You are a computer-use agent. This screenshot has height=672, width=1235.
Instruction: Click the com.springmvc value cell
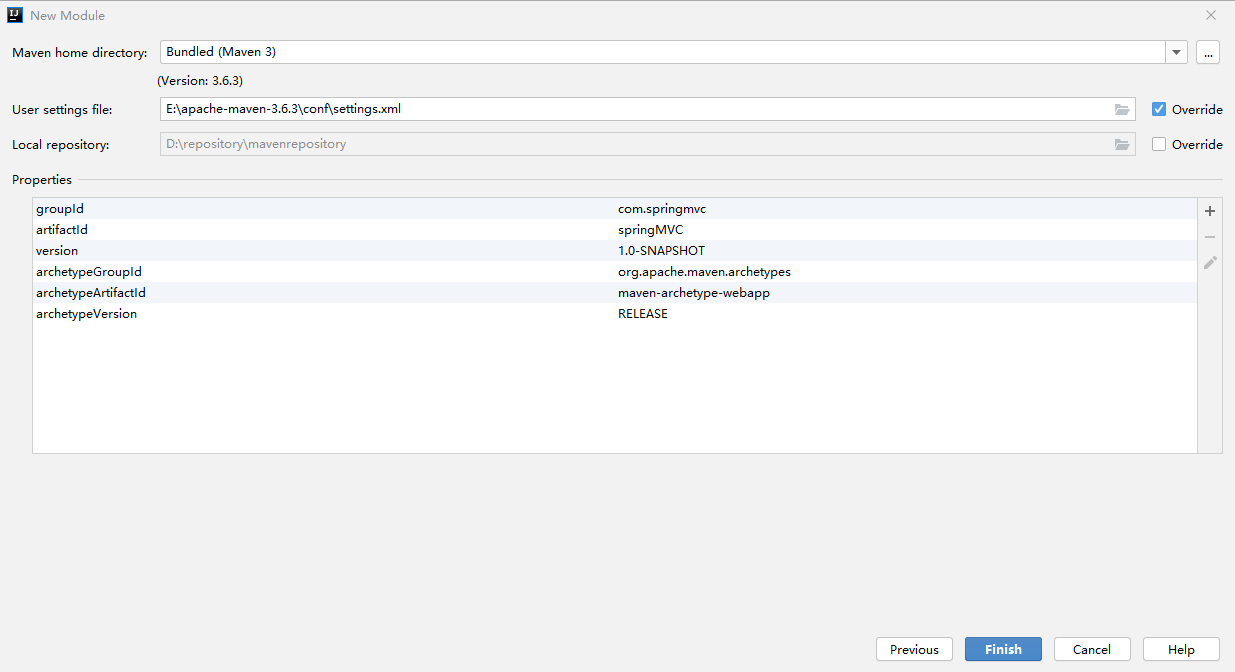click(x=662, y=209)
